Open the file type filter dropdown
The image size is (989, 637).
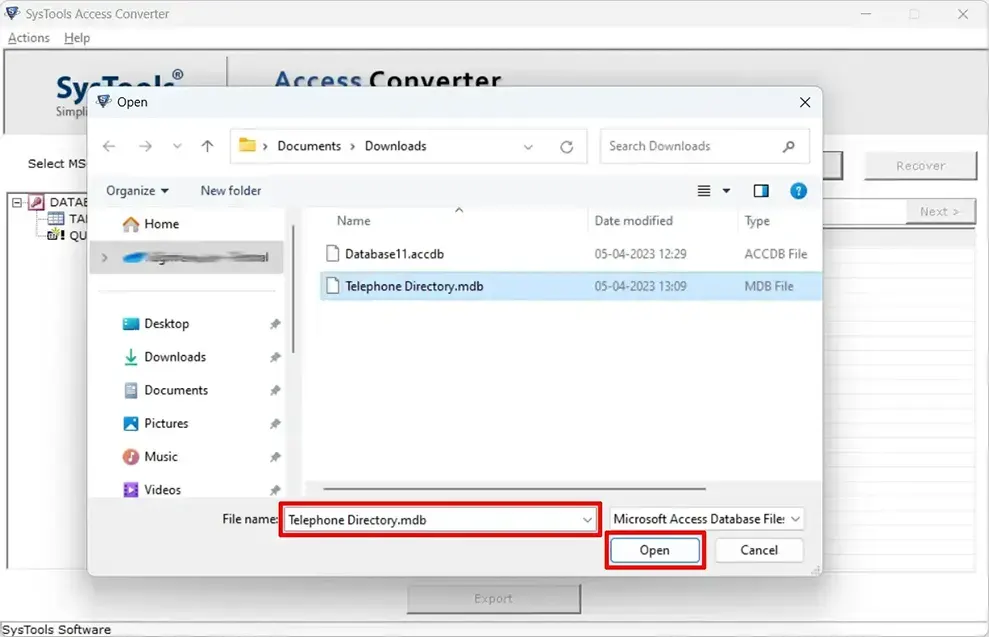pyautogui.click(x=706, y=520)
